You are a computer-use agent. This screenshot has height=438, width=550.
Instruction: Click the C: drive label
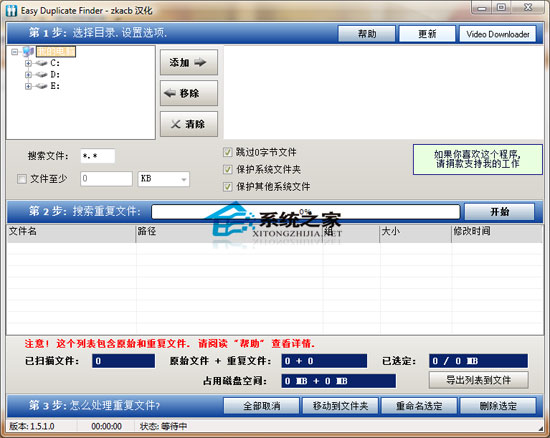point(55,63)
